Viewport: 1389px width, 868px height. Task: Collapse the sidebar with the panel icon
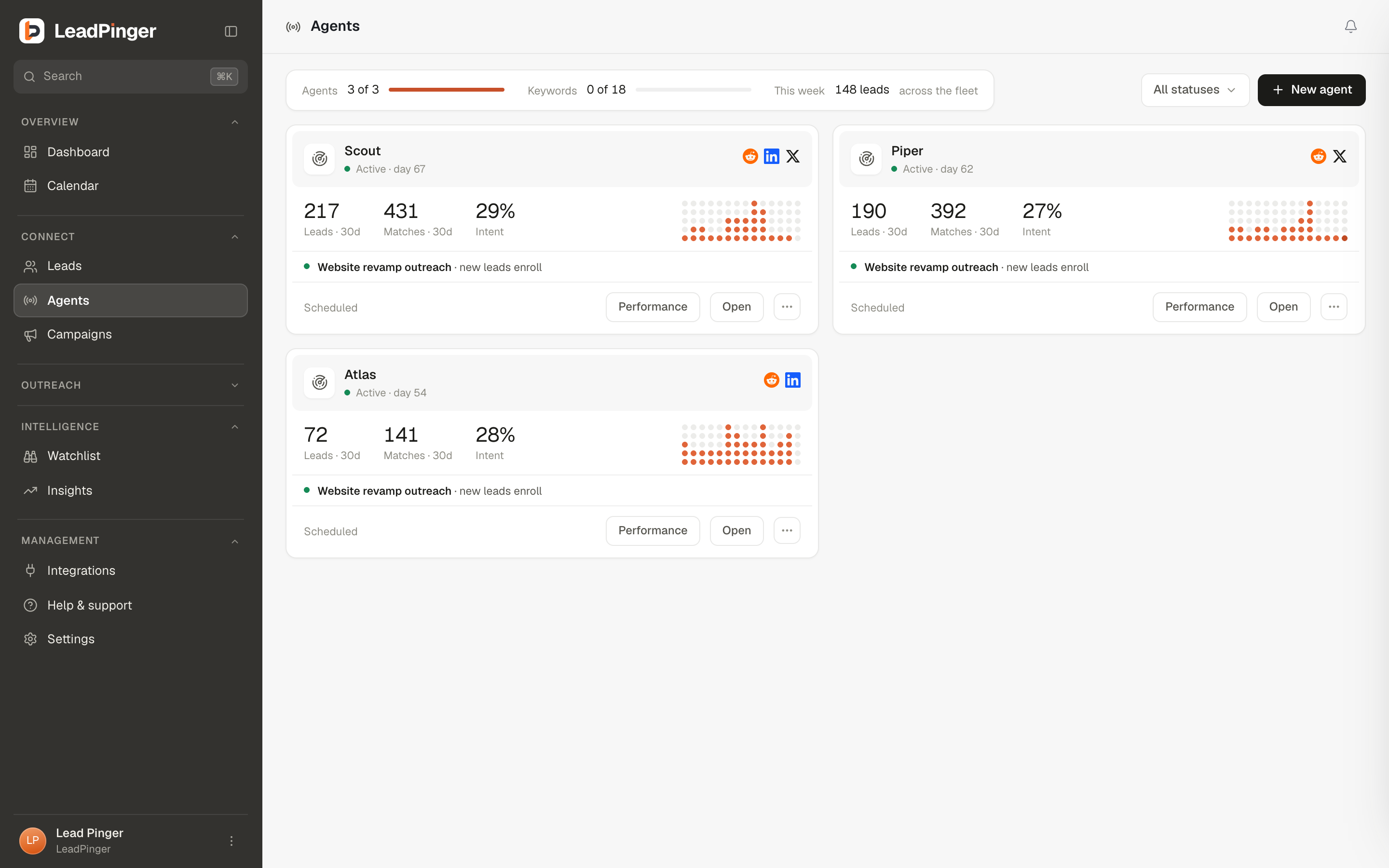(x=231, y=31)
